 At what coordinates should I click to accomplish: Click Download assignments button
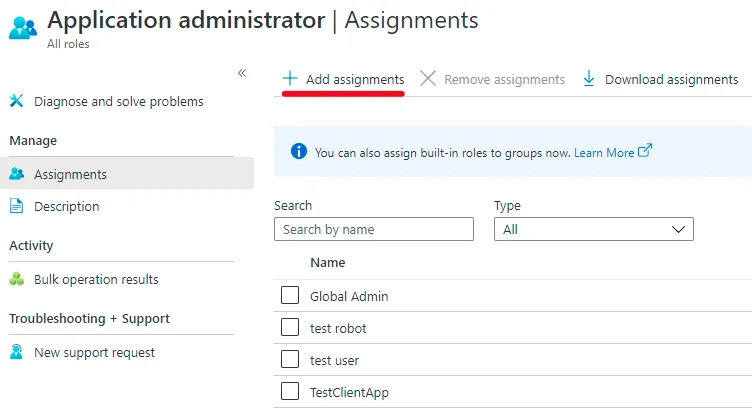pyautogui.click(x=671, y=79)
